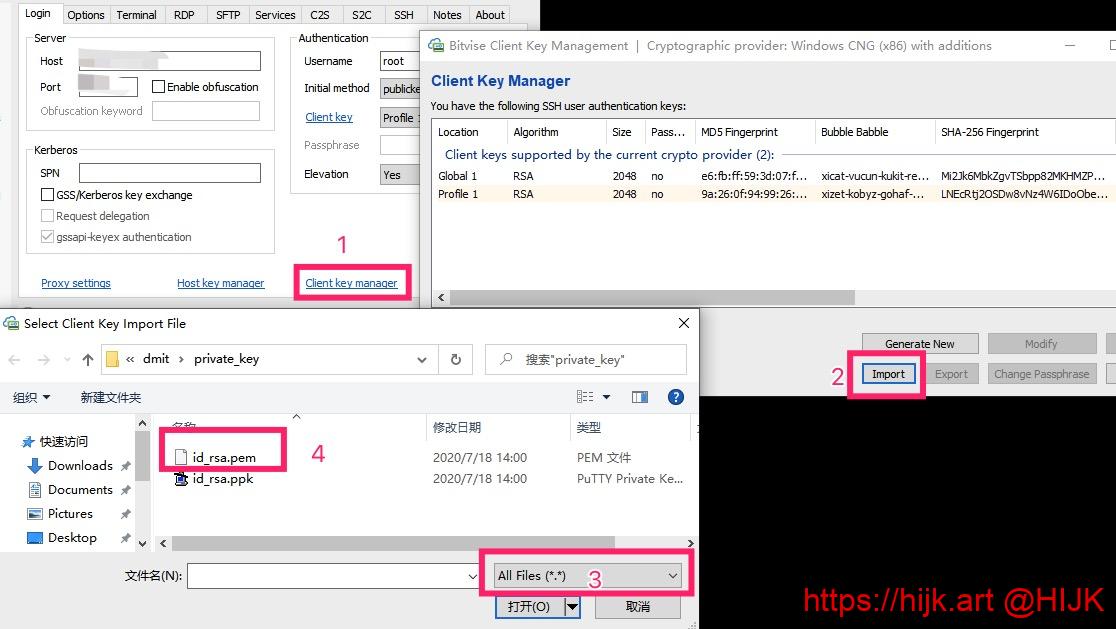Open the file dialog help icon

click(x=675, y=397)
